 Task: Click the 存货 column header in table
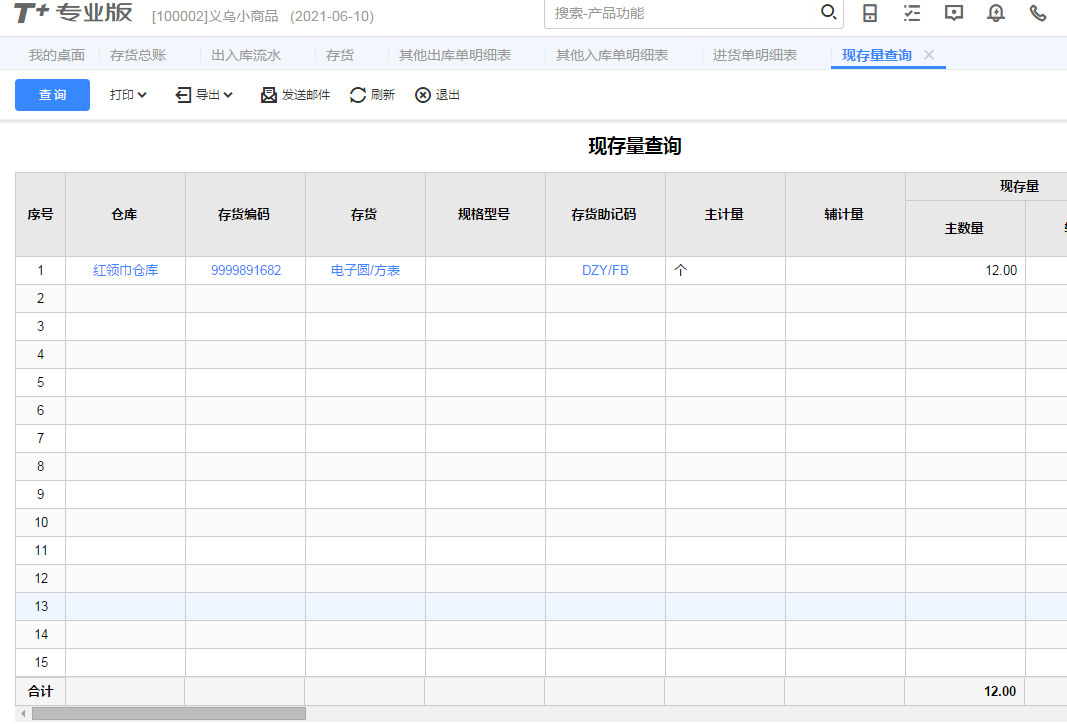(x=365, y=214)
